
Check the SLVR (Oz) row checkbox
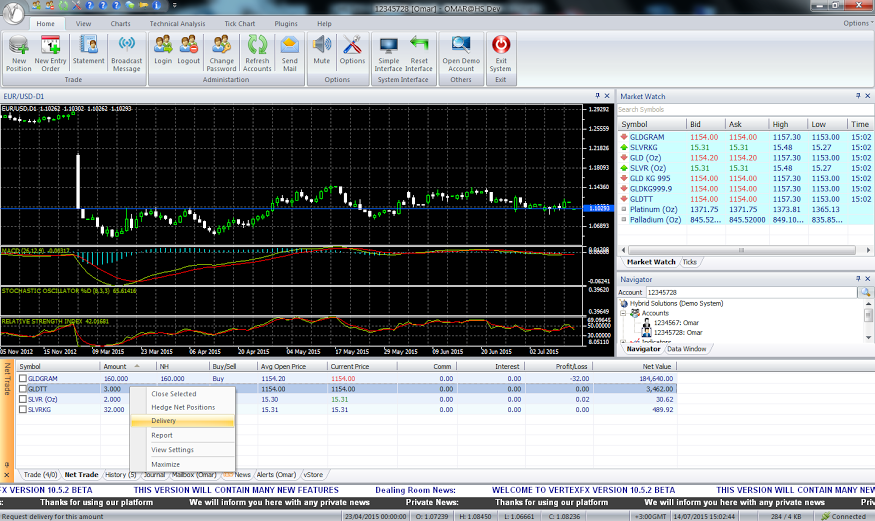[x=23, y=399]
